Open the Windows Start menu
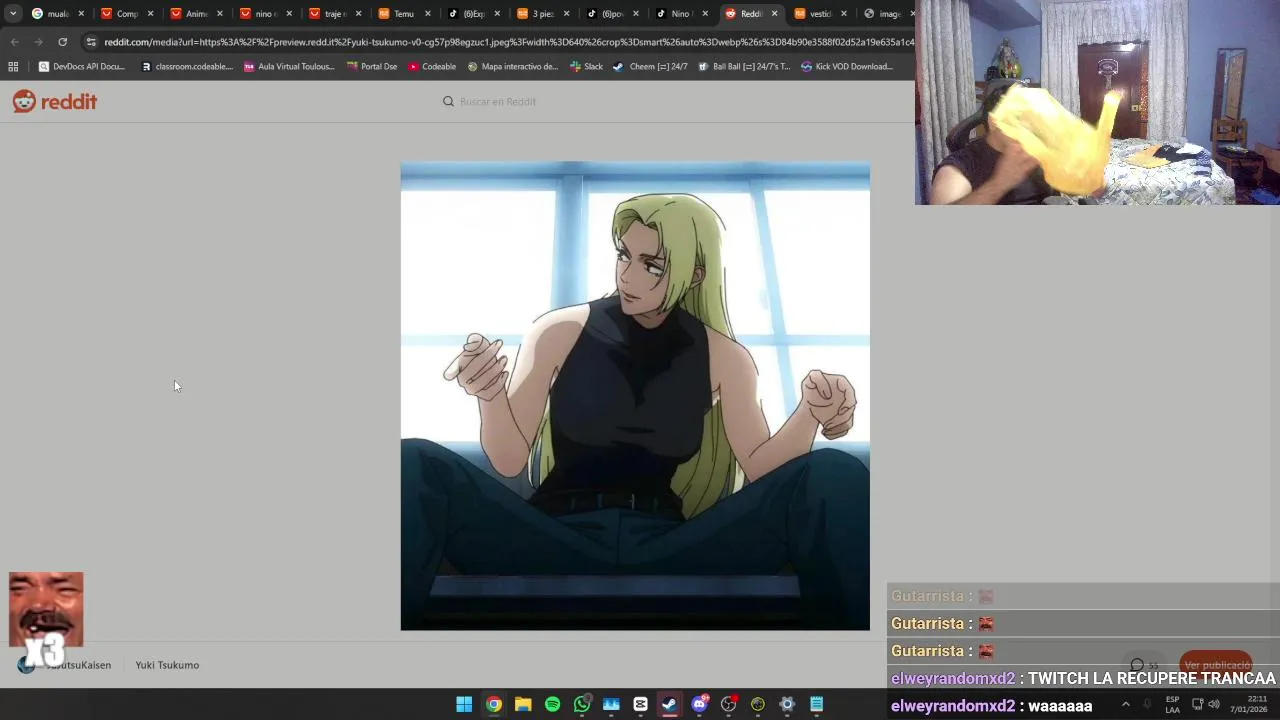This screenshot has width=1280, height=720. 464,704
